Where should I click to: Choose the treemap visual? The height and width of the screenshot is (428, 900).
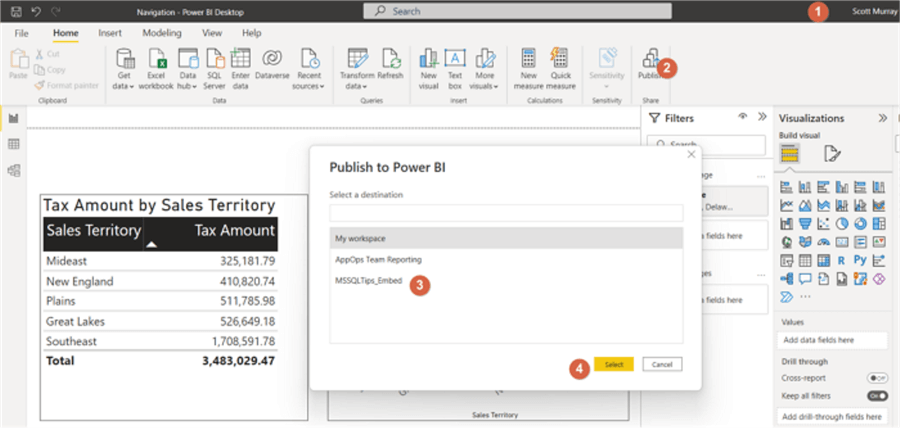[879, 224]
